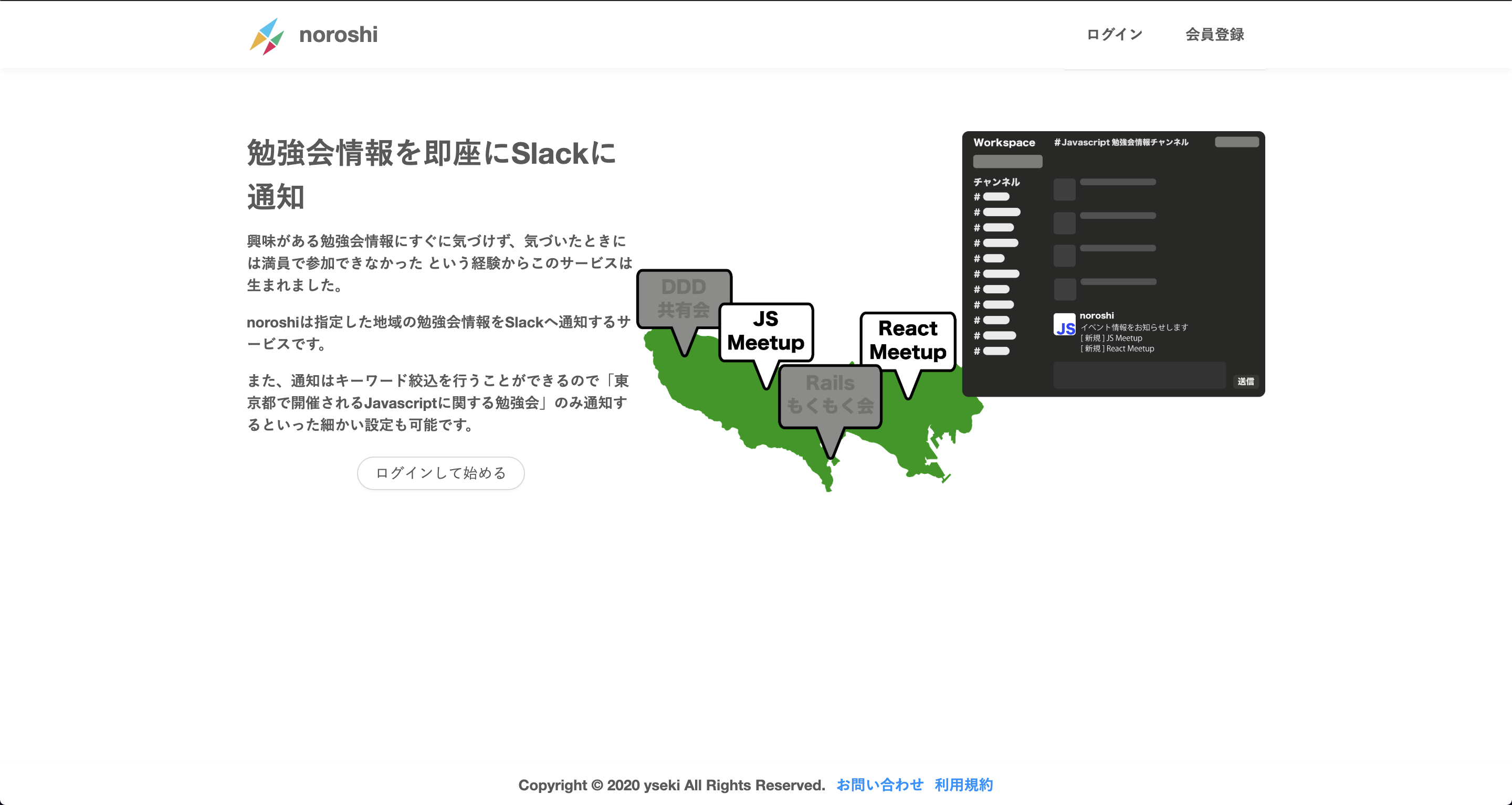Click the Copyright © 2020 yseki text

click(x=671, y=785)
